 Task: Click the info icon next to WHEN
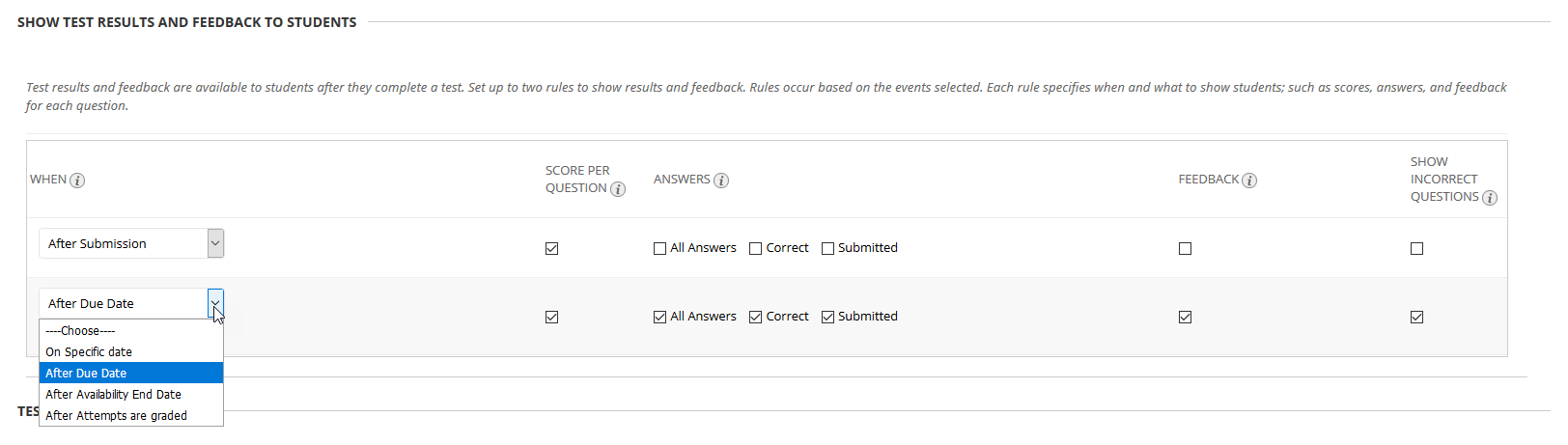click(x=77, y=181)
